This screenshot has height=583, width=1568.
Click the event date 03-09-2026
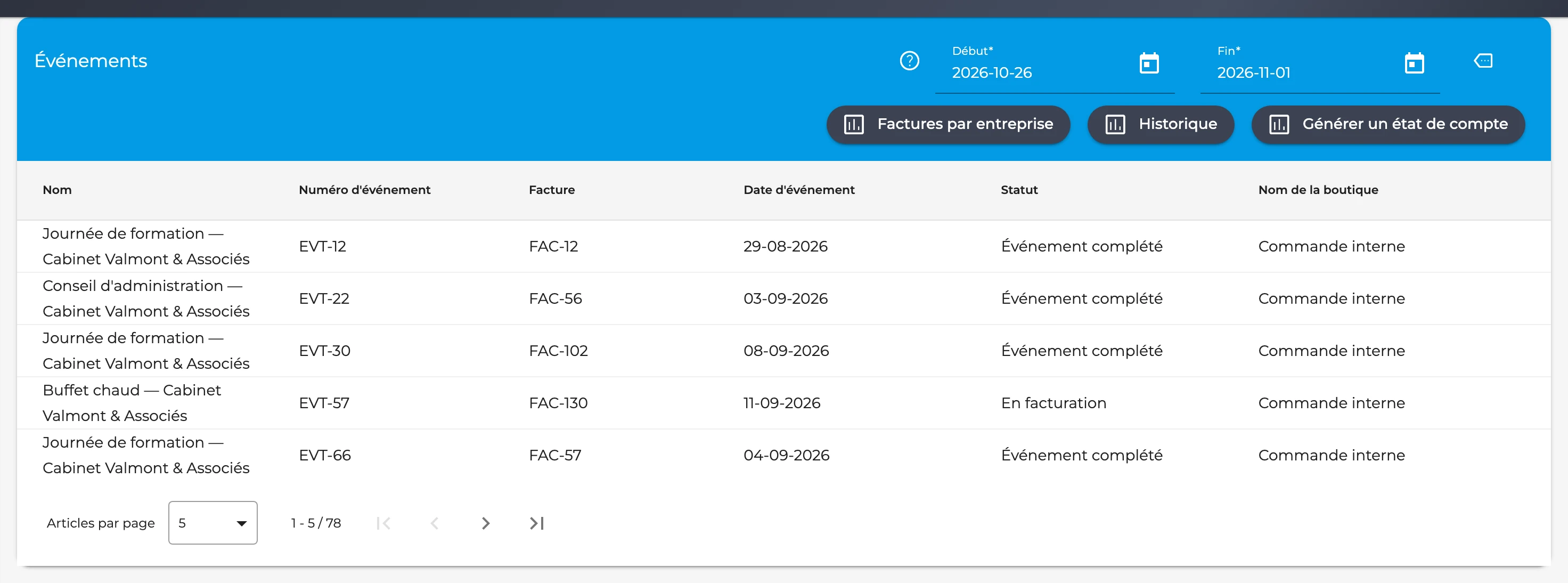click(785, 299)
